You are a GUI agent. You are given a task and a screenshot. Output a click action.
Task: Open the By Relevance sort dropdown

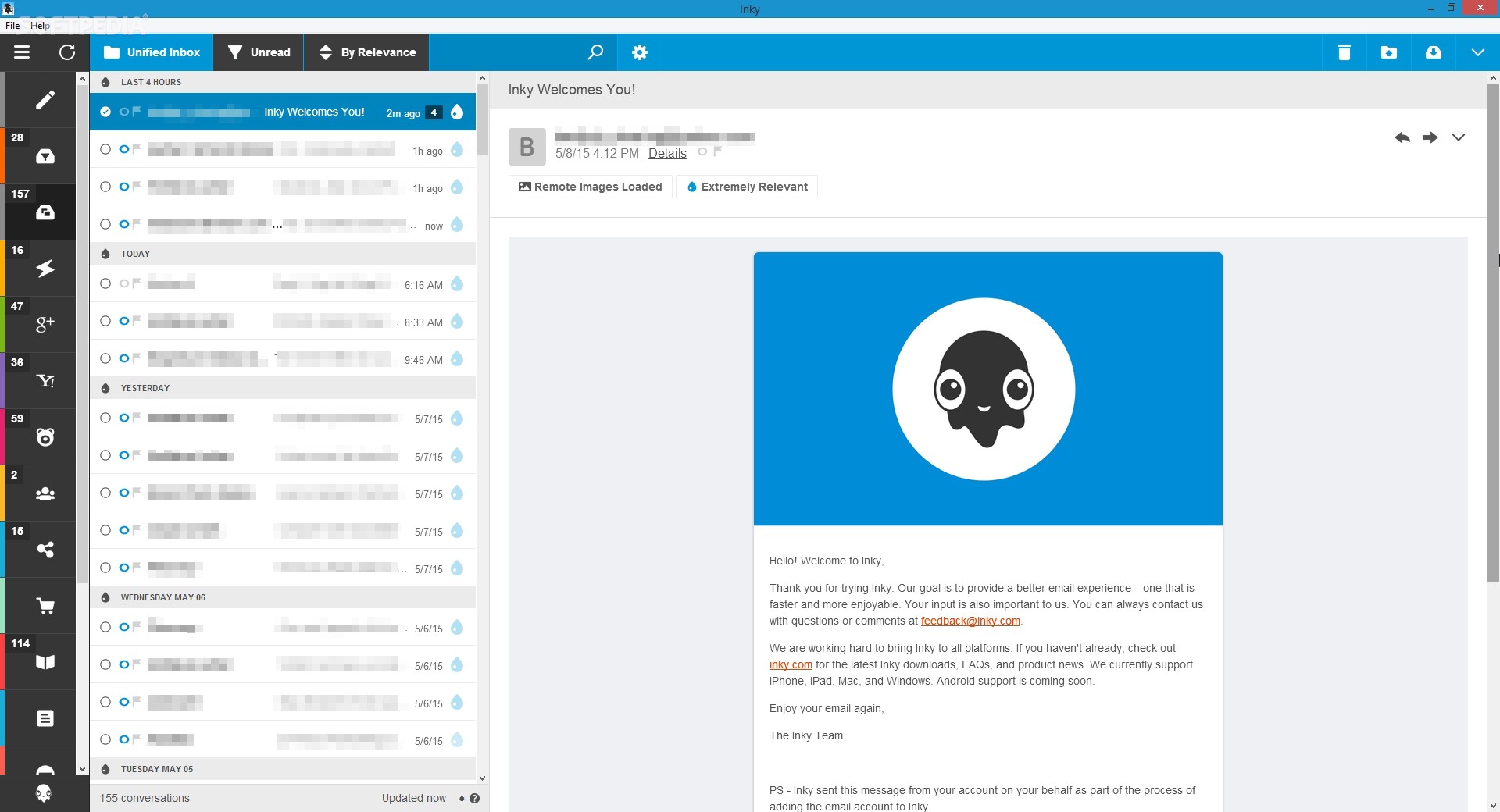coord(366,52)
